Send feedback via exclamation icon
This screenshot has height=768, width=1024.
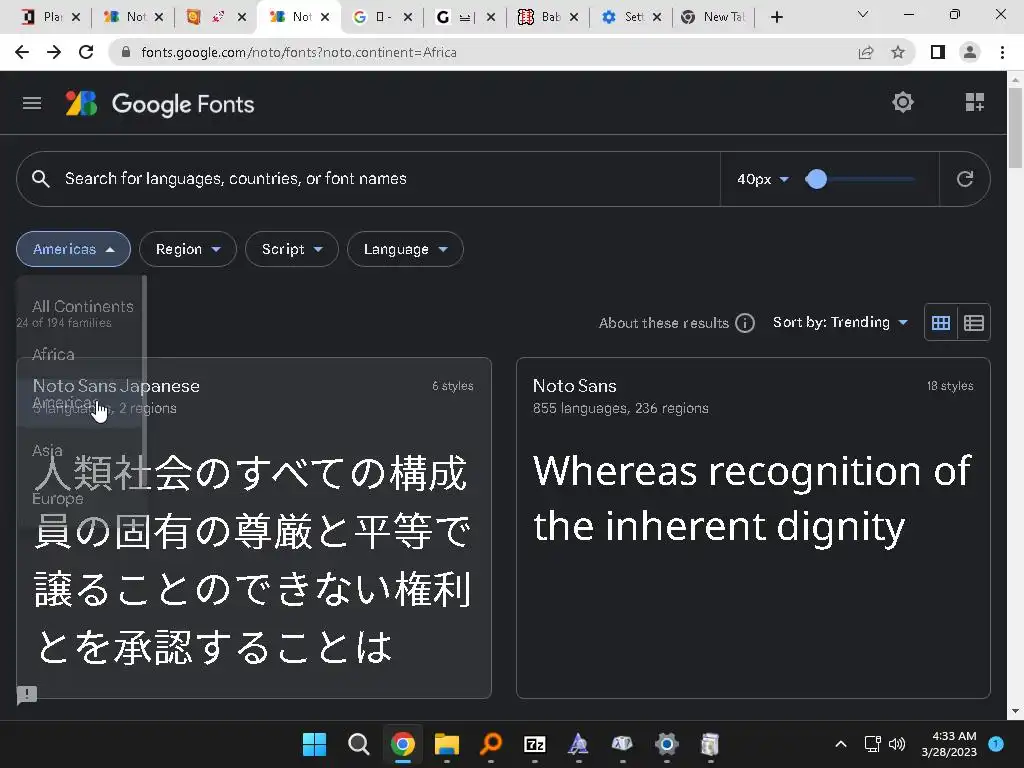(x=27, y=694)
